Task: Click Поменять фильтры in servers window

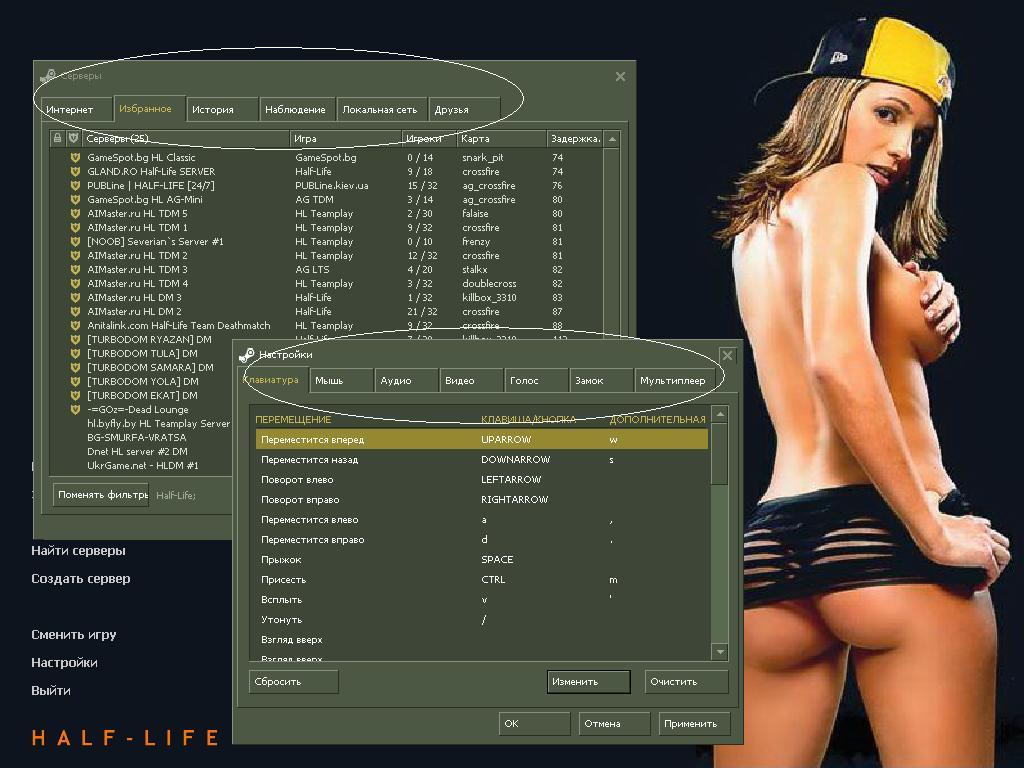Action: pyautogui.click(x=101, y=494)
